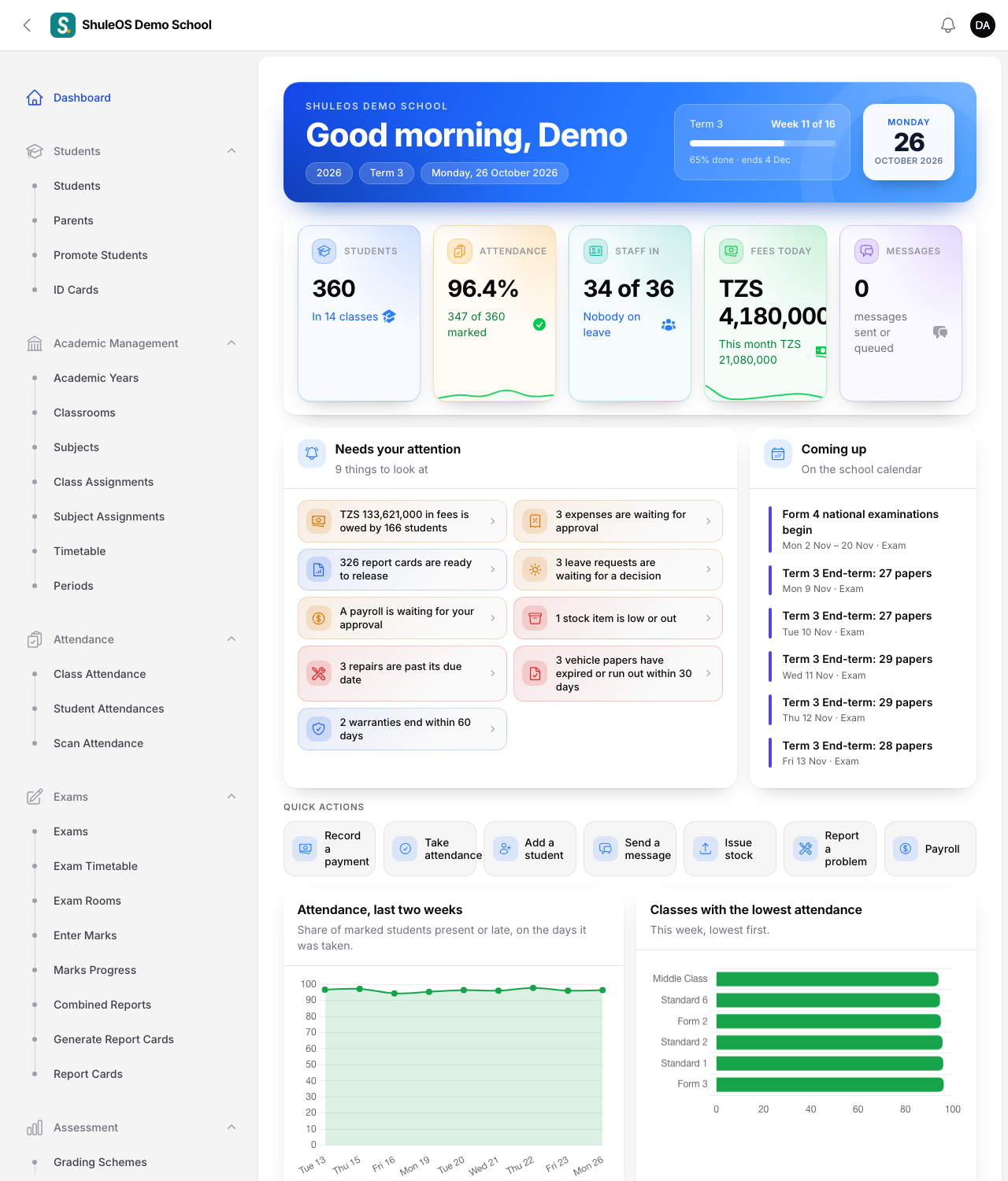Open Generate Report Cards in sidebar
The width and height of the screenshot is (1008, 1181).
point(113,1039)
